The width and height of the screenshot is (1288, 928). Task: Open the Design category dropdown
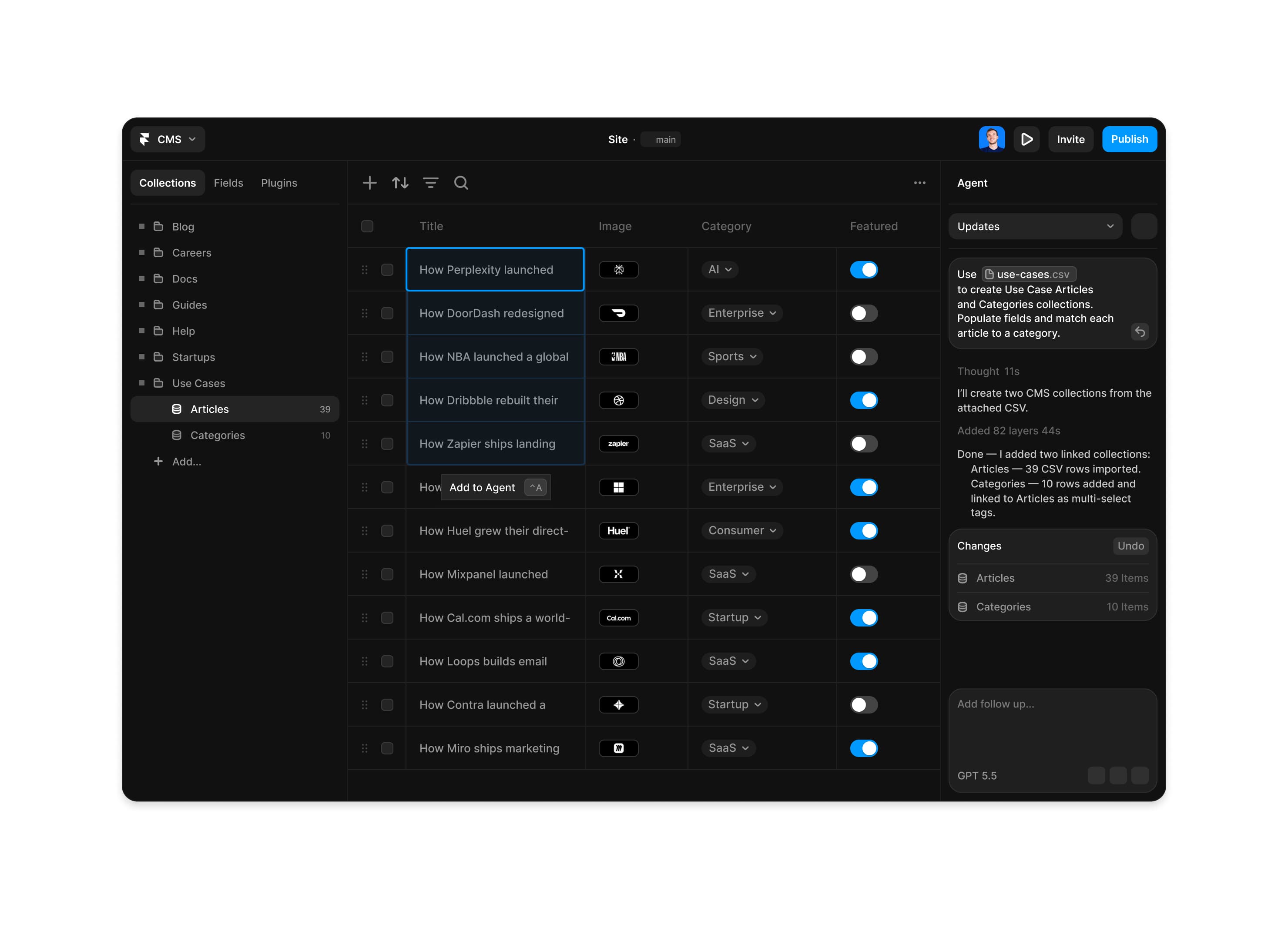pos(733,400)
